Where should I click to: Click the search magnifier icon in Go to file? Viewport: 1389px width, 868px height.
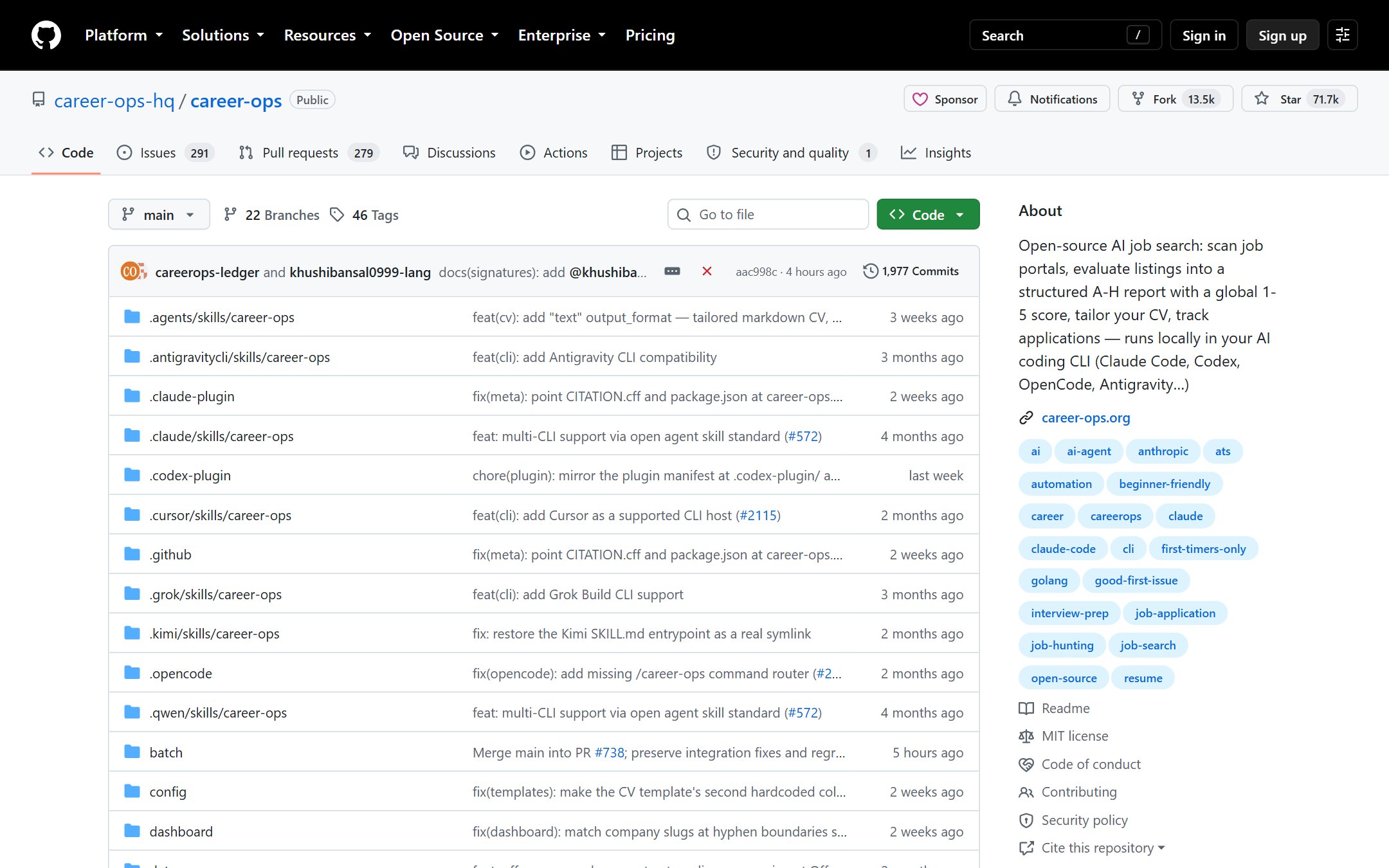coord(684,215)
